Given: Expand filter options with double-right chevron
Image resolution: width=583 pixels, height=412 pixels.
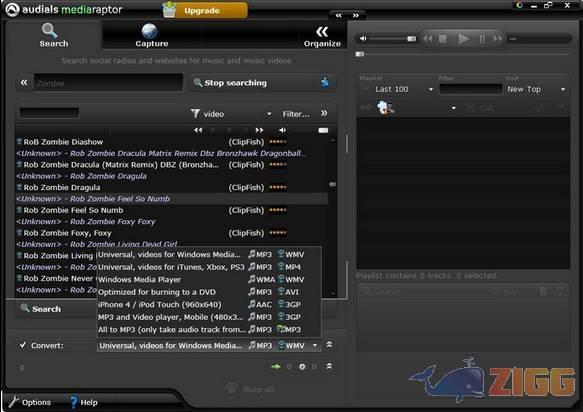Looking at the screenshot, I should pos(324,113).
